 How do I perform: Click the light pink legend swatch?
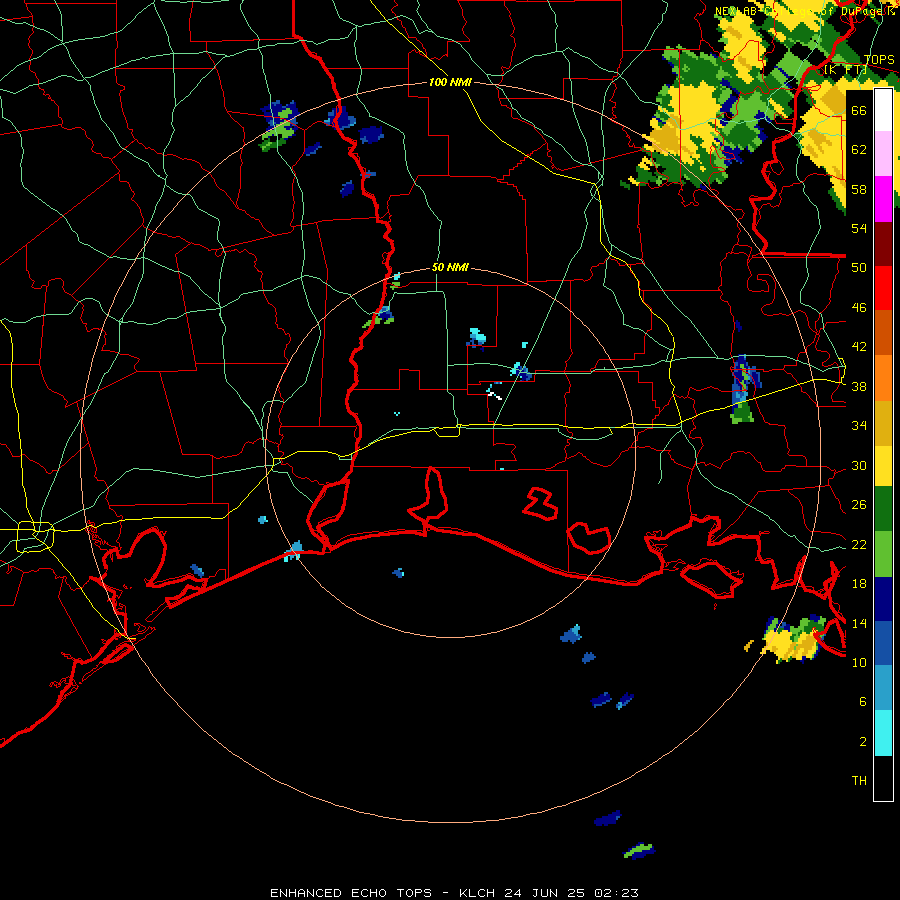point(883,153)
